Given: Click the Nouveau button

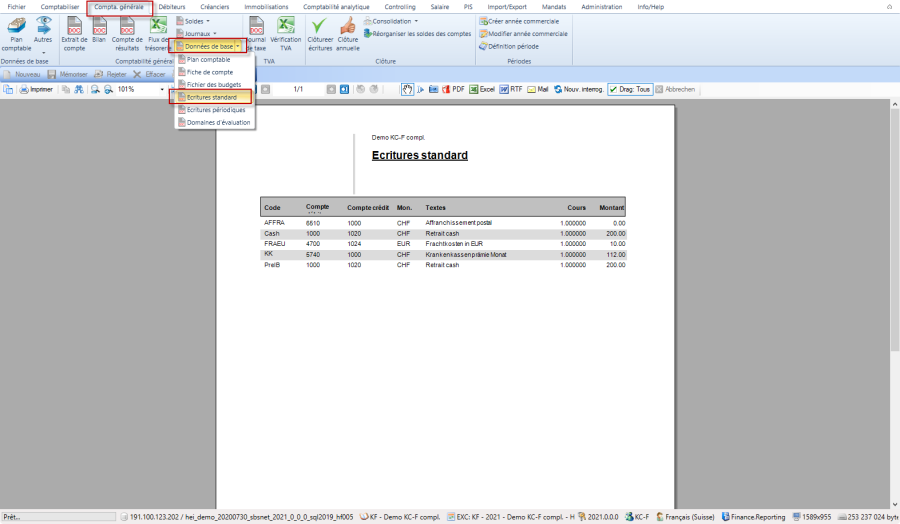Looking at the screenshot, I should (22, 75).
